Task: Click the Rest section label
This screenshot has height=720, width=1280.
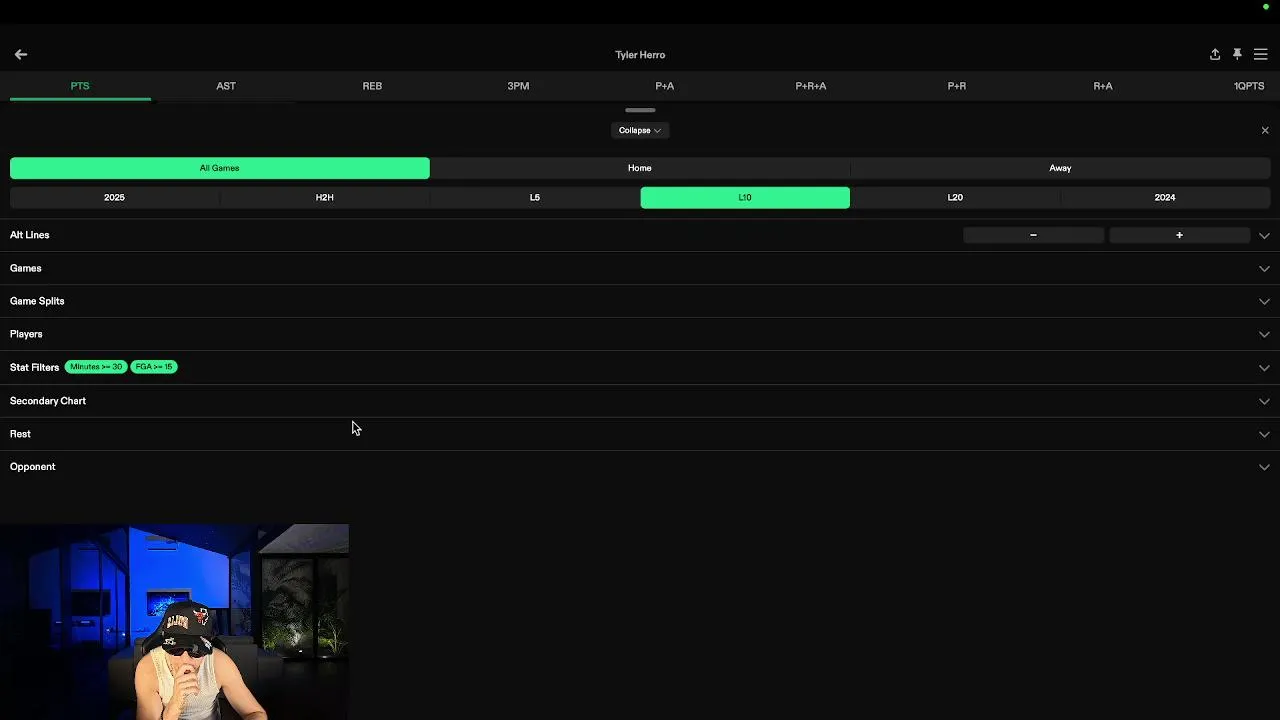Action: [x=20, y=434]
